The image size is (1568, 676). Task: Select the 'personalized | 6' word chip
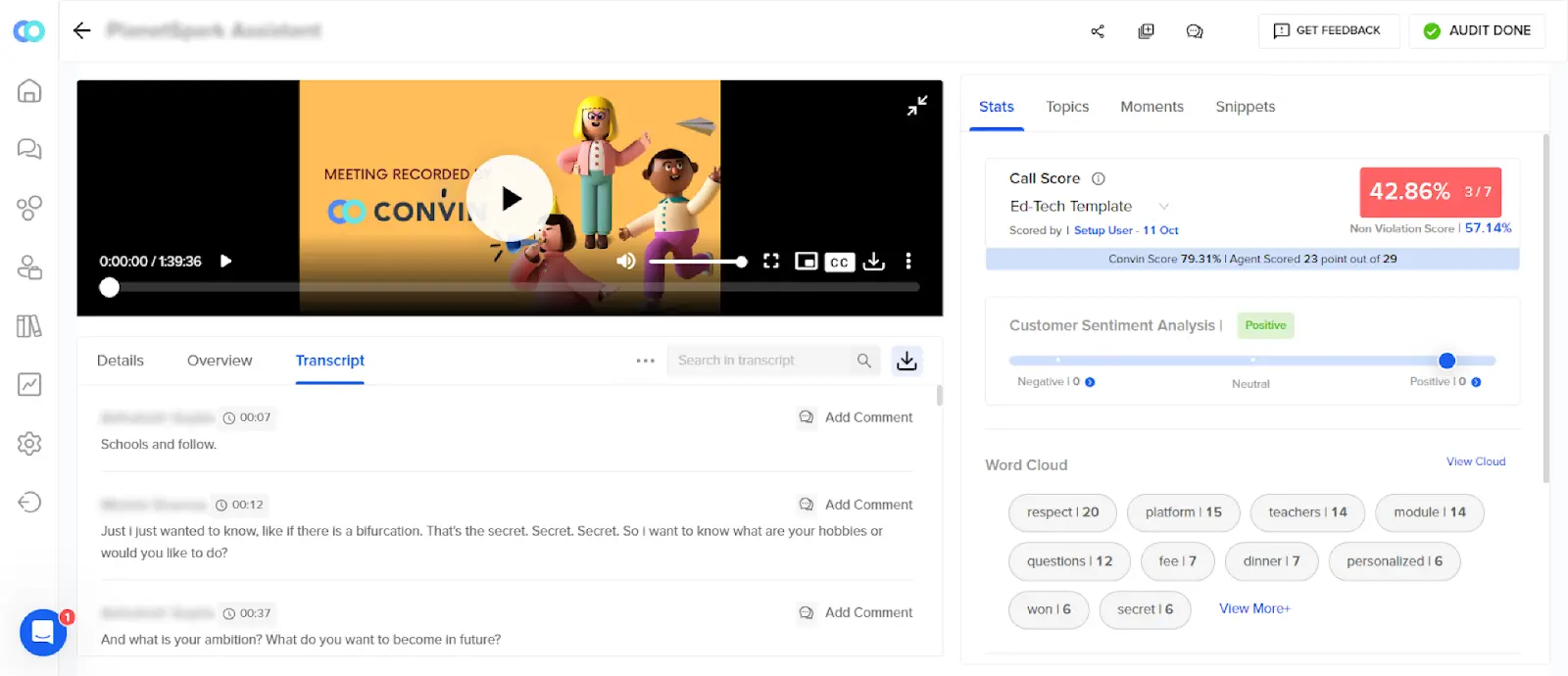pyautogui.click(x=1395, y=561)
